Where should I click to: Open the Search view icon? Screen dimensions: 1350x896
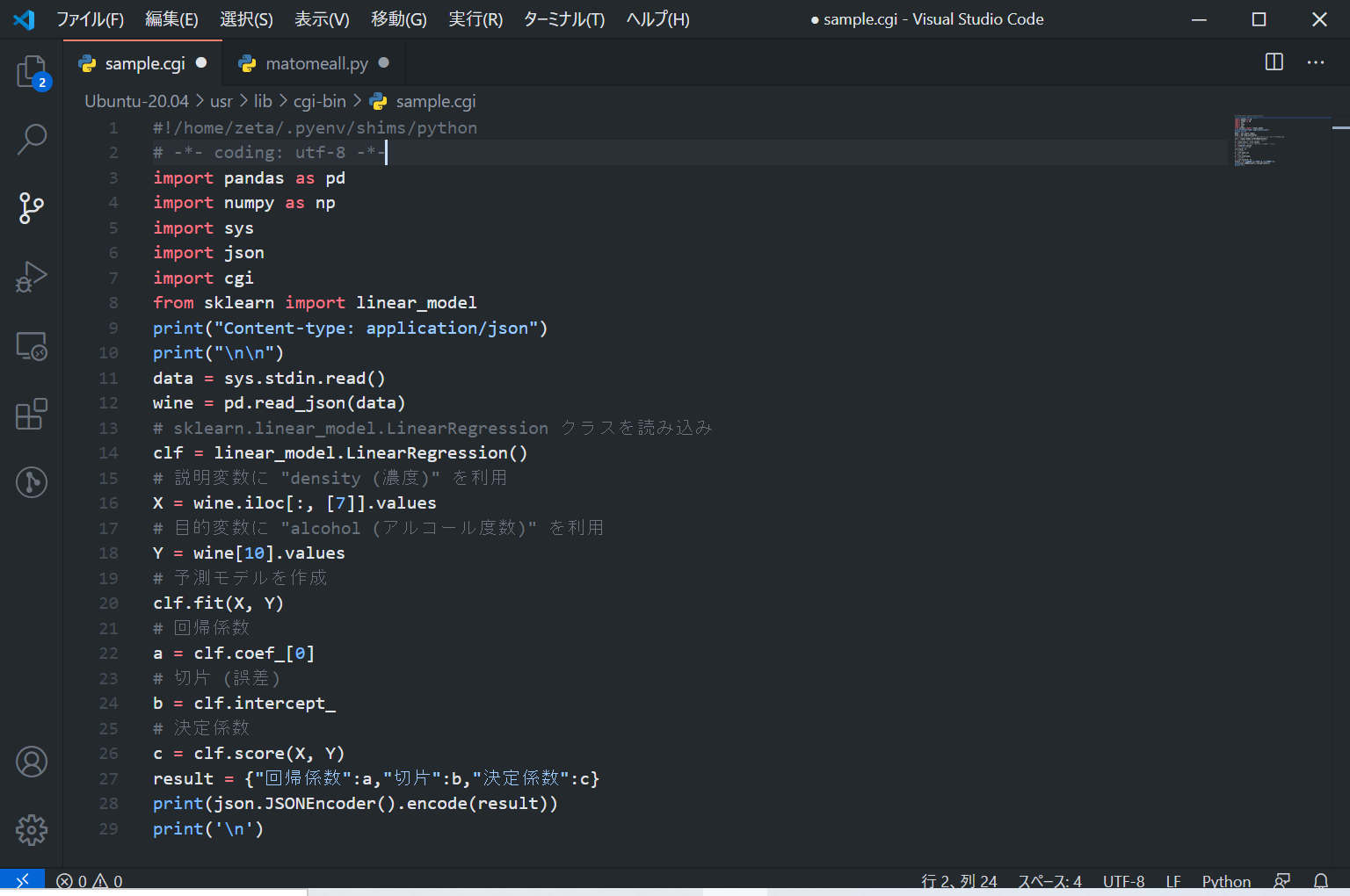tap(32, 139)
